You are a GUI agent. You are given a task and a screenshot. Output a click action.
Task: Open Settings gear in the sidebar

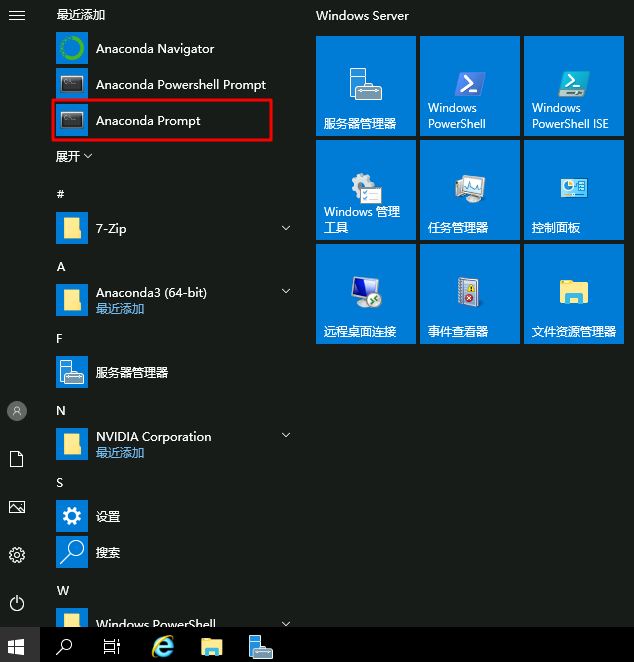click(x=17, y=555)
